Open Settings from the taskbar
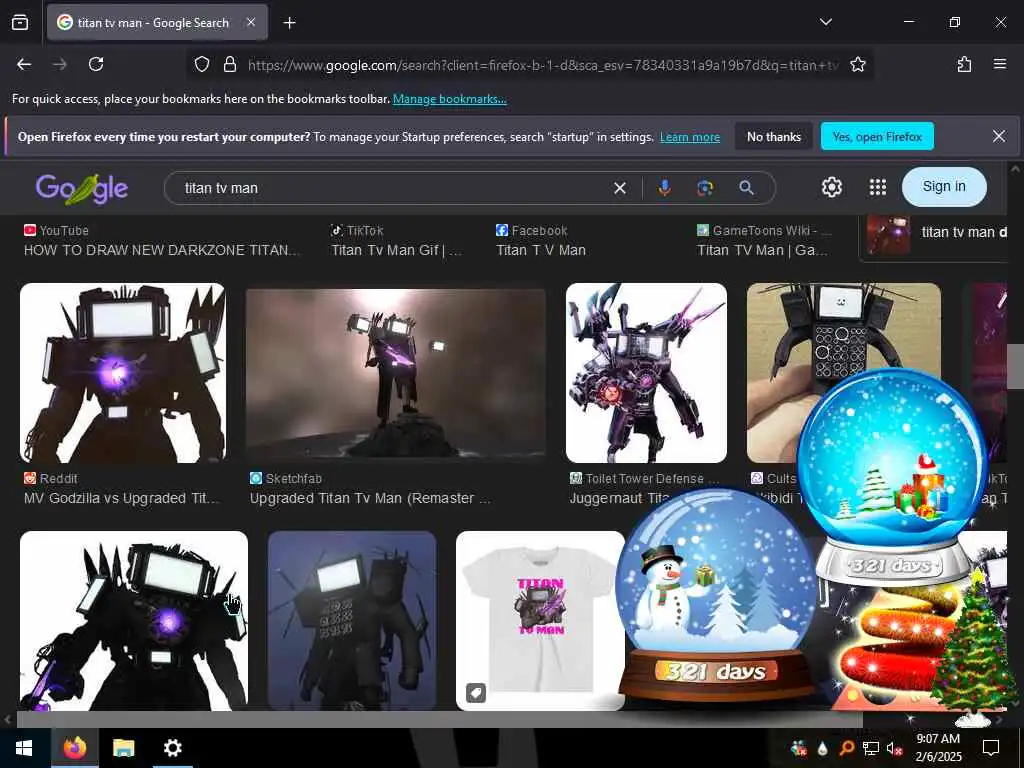Screen dimensions: 1024x768 [172, 748]
